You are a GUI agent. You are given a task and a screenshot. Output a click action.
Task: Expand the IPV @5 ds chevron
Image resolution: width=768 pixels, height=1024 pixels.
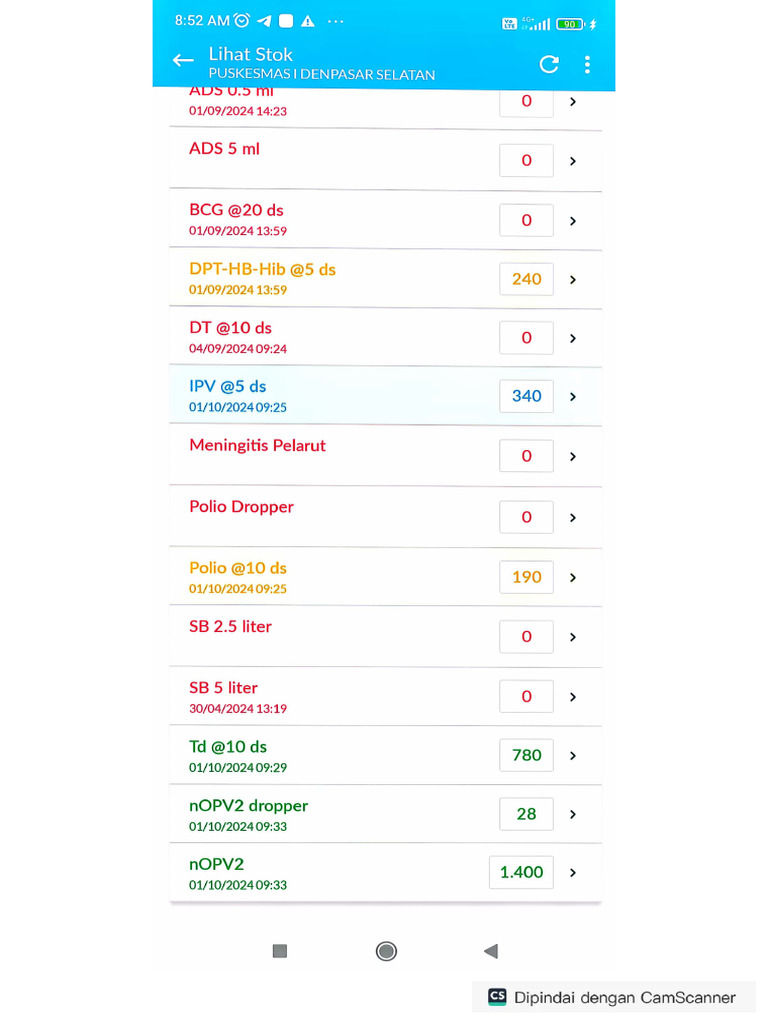(x=573, y=397)
